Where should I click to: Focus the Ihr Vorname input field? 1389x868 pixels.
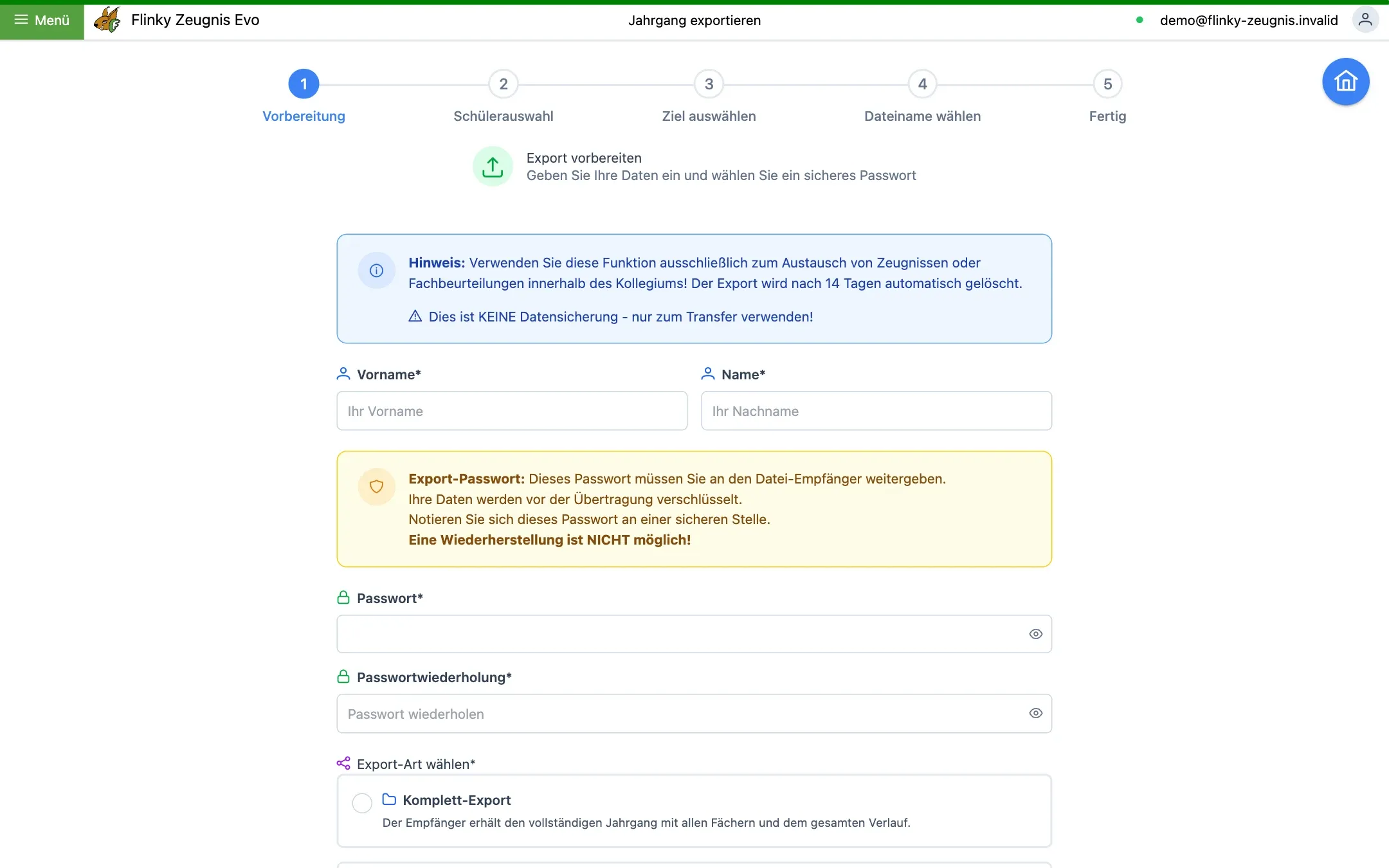512,411
